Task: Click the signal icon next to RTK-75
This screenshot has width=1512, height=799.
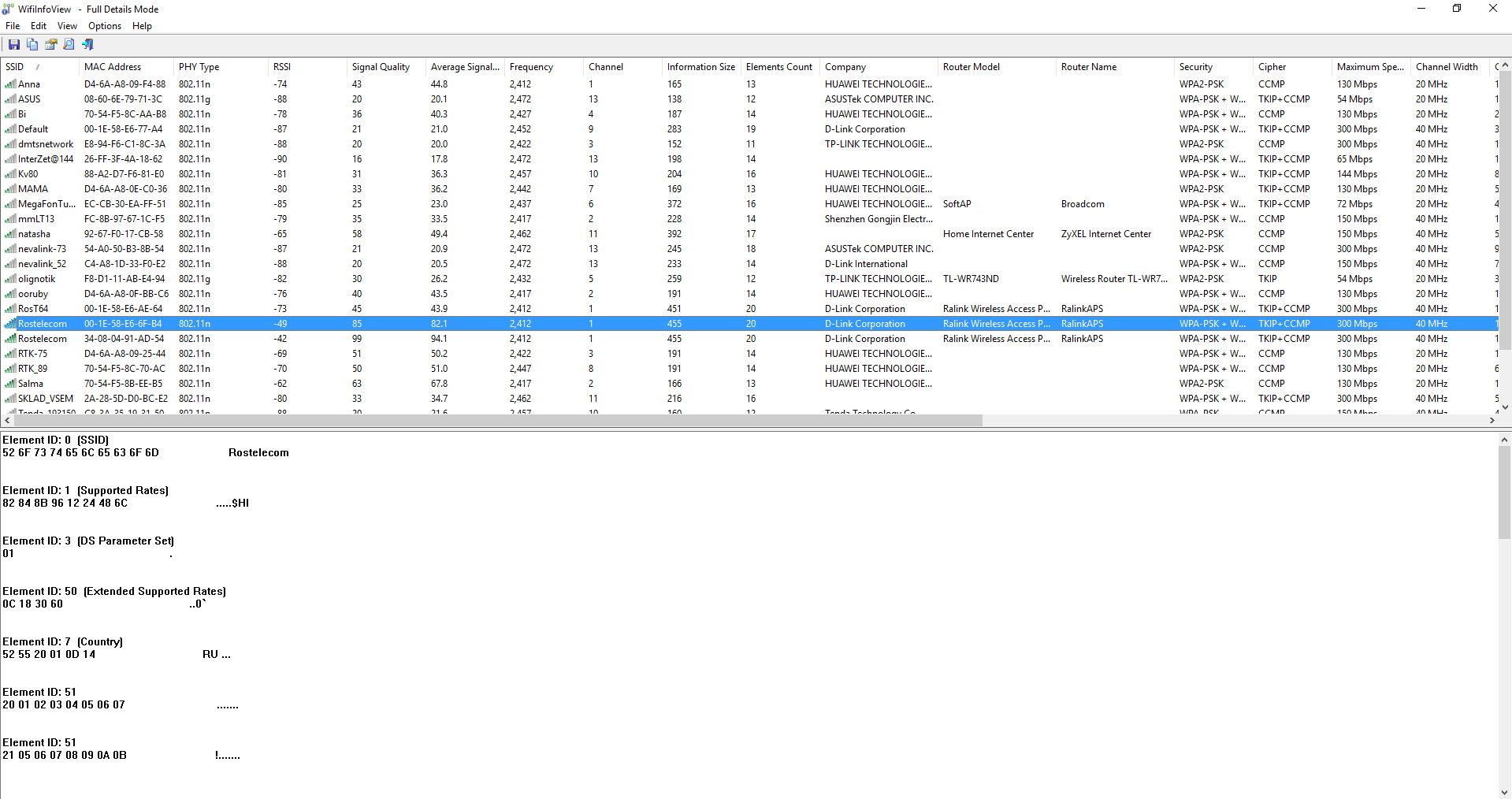Action: [11, 353]
